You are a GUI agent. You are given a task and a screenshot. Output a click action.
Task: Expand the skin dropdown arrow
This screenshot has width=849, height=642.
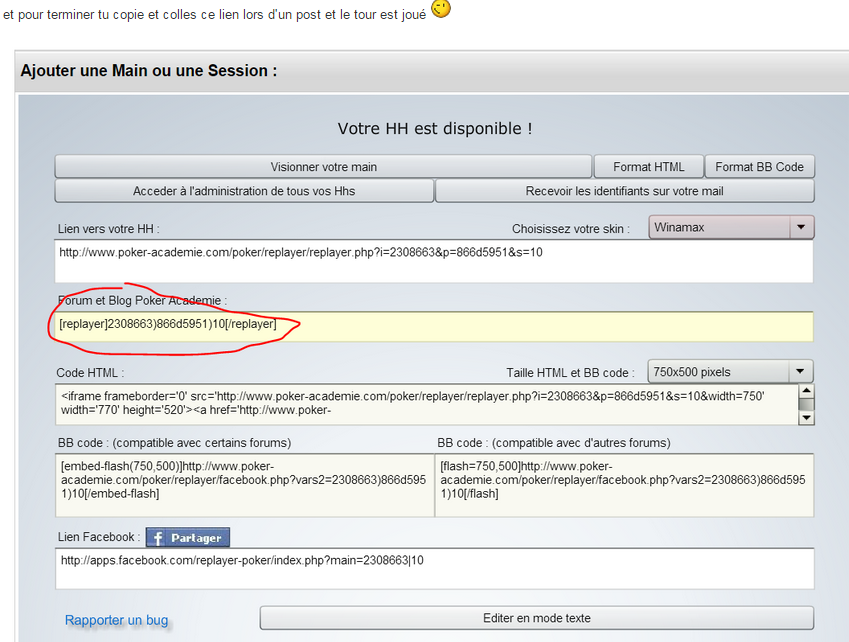tap(801, 227)
